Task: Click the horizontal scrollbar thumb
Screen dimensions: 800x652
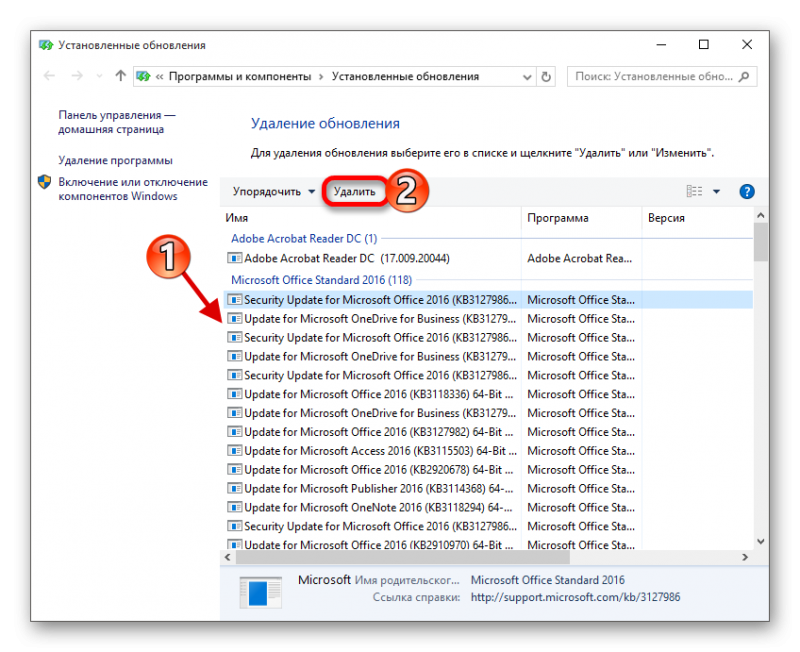Action: pyautogui.click(x=402, y=557)
